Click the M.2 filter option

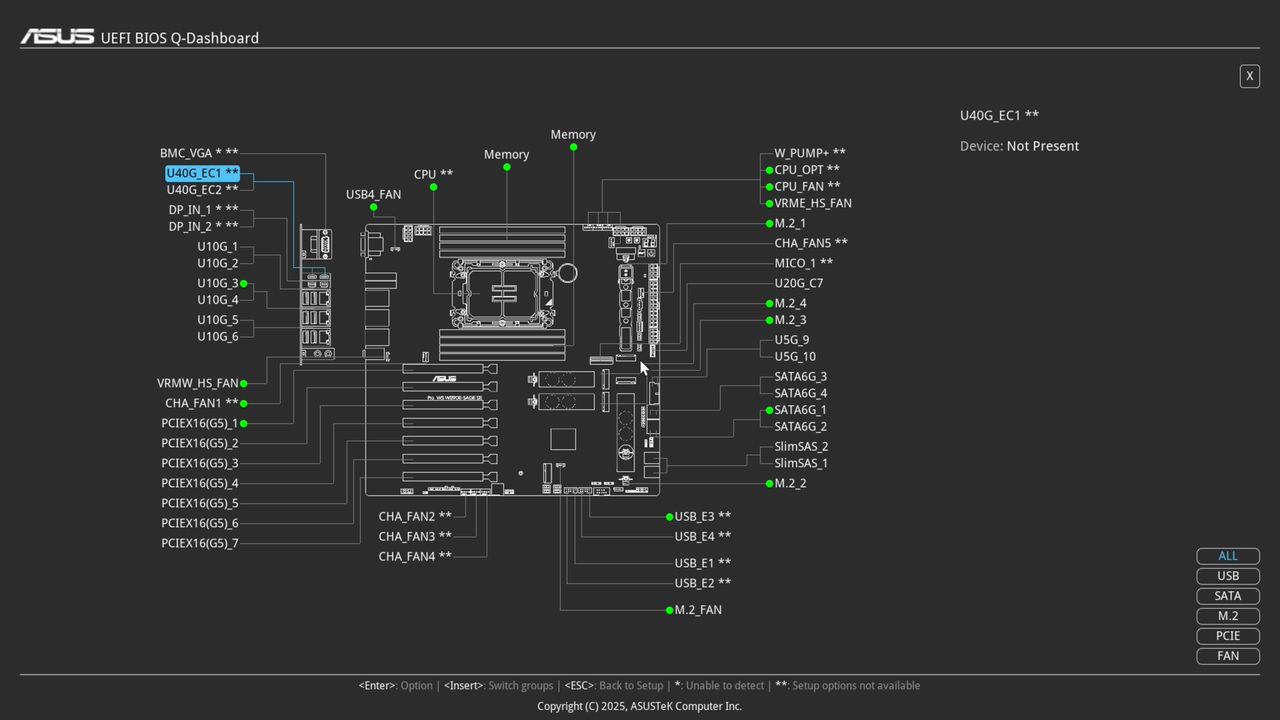[x=1227, y=615]
